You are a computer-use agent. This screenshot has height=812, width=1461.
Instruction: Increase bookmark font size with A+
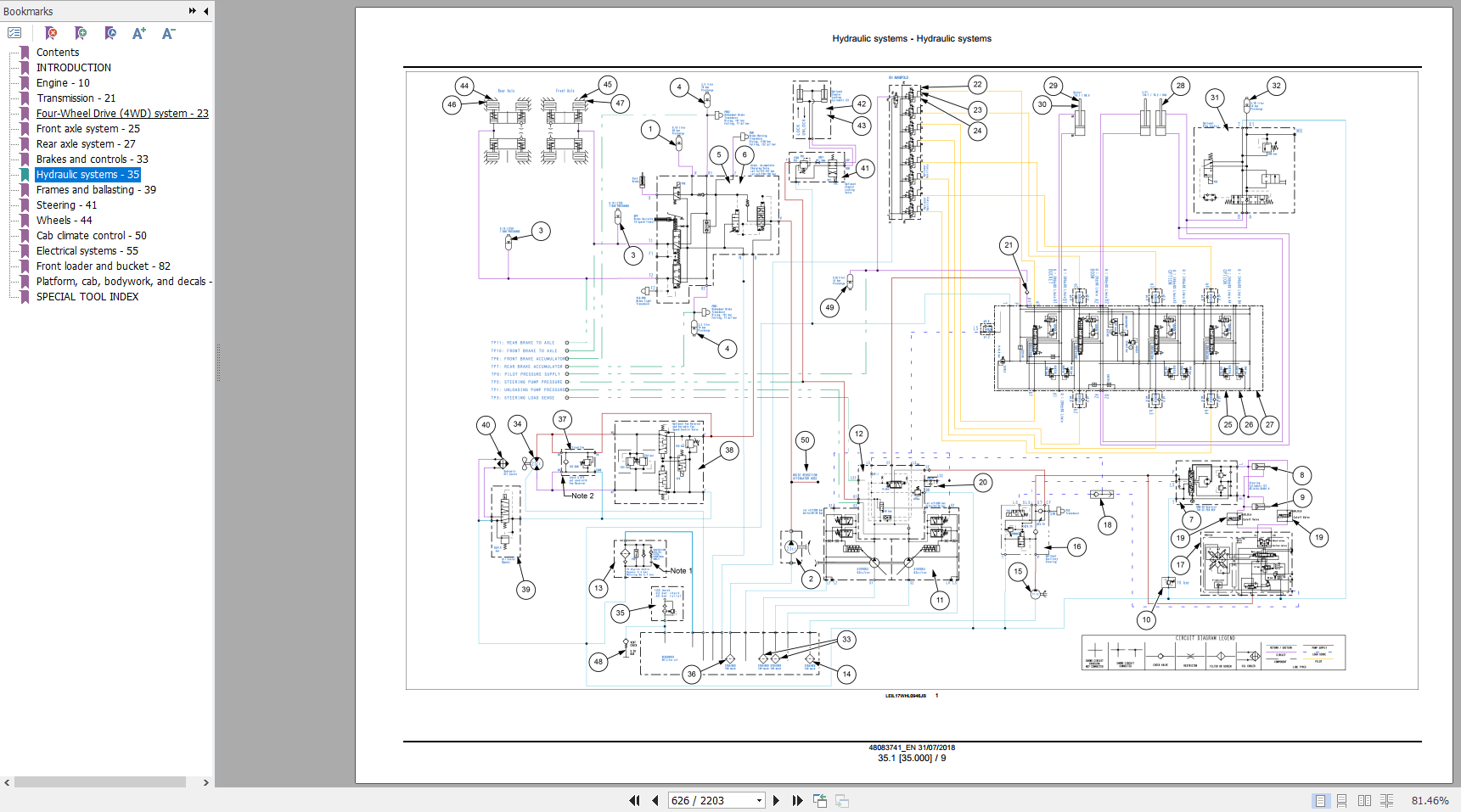[139, 33]
